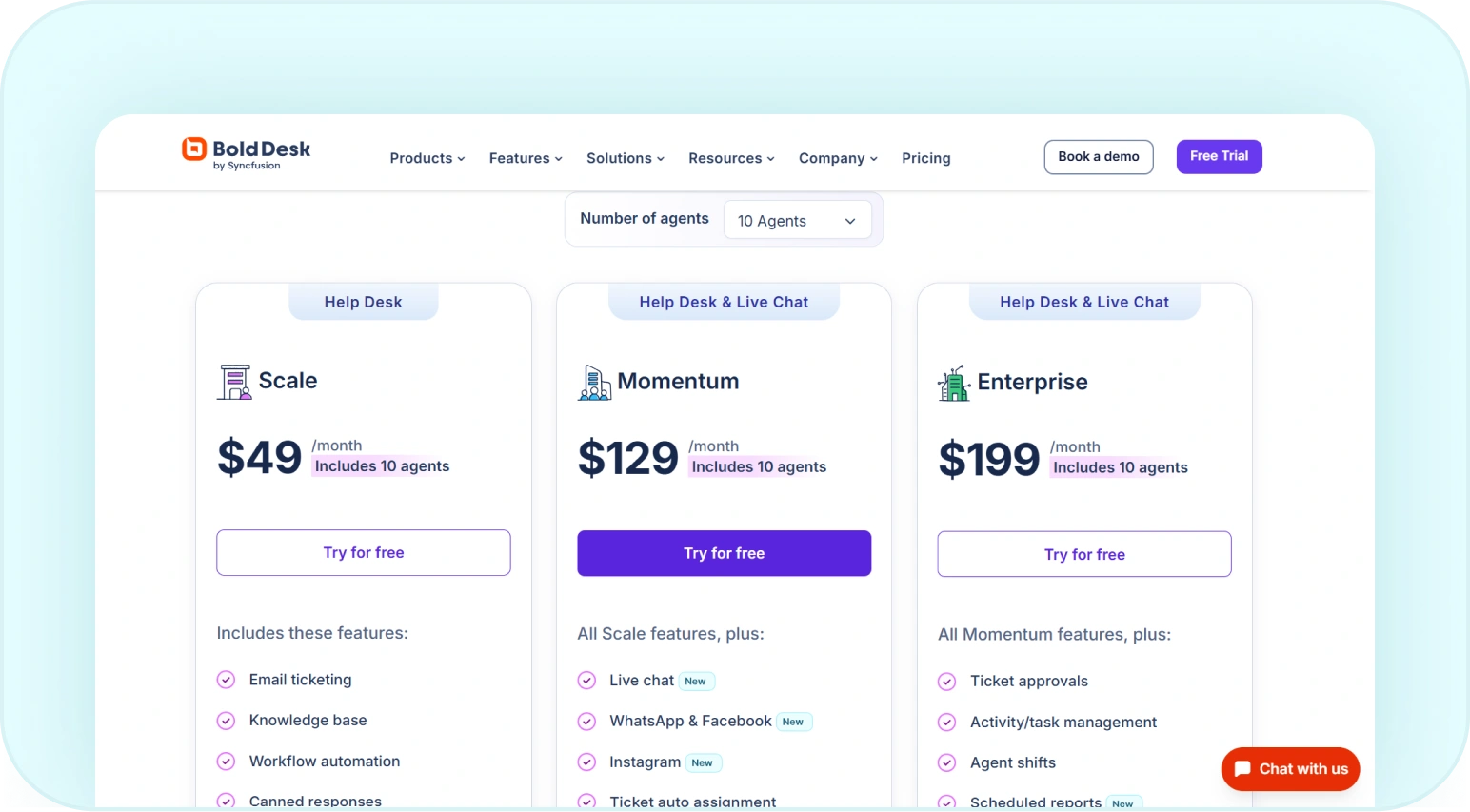
Task: Click the Enterprise plan icon
Action: click(953, 382)
